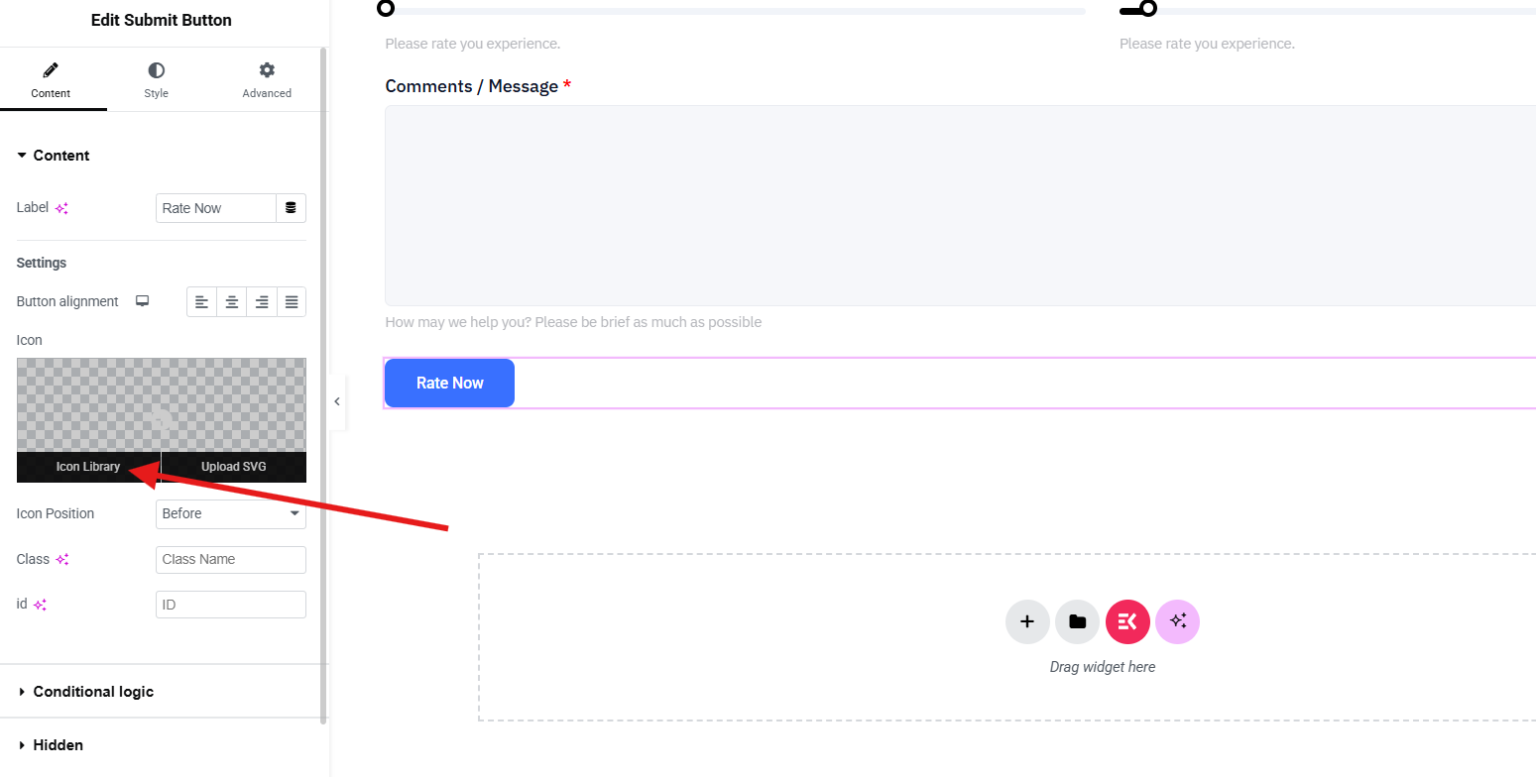1536x777 pixels.
Task: Open dynamic tags icon beside the Label field
Action: [x=291, y=207]
